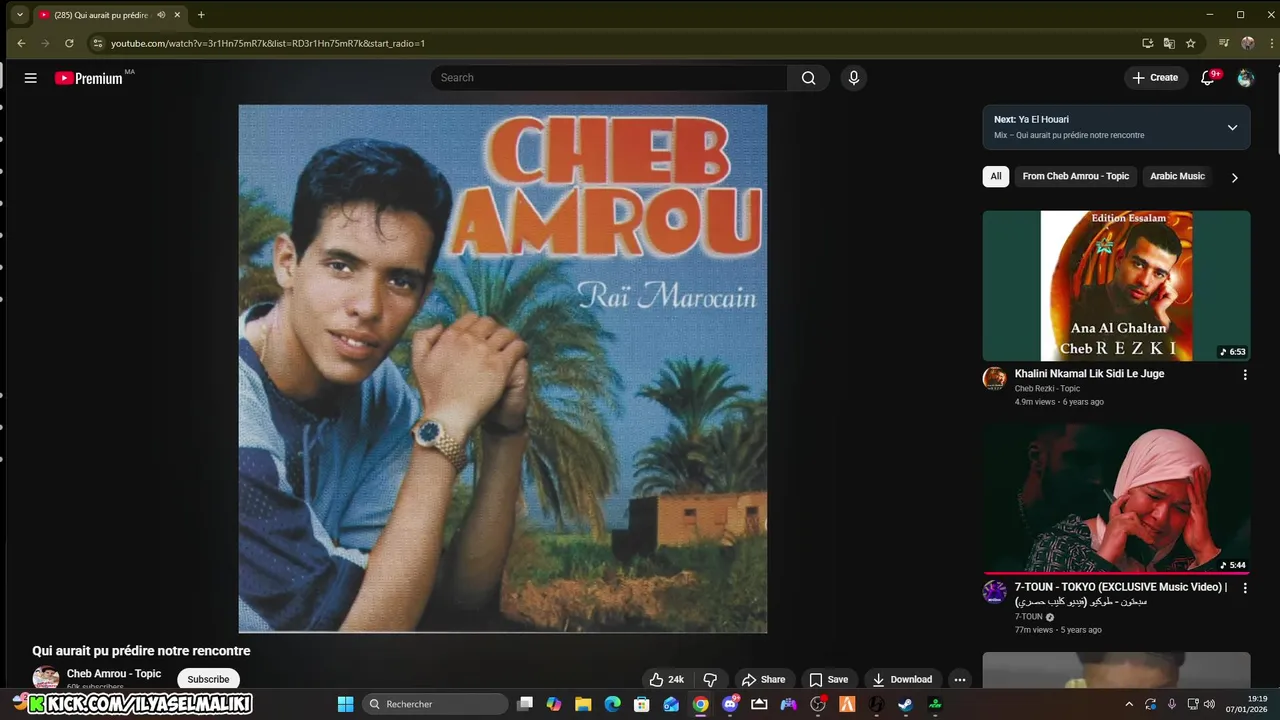The width and height of the screenshot is (1280, 720).
Task: Expand the Mix playlist panel chevron
Action: (x=1232, y=127)
